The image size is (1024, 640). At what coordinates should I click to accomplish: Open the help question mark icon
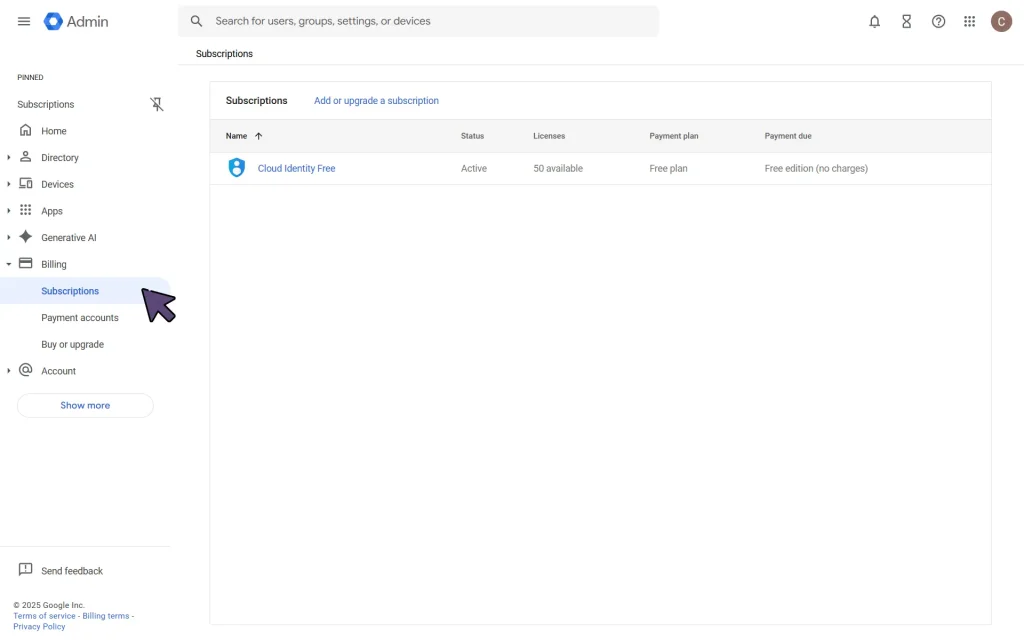(x=938, y=22)
